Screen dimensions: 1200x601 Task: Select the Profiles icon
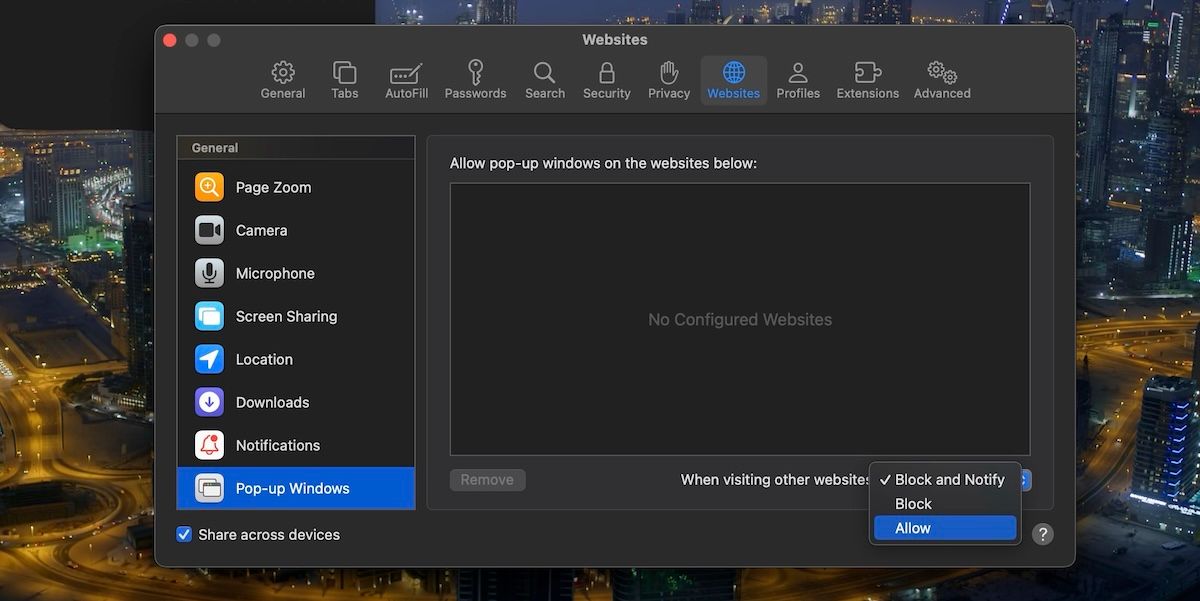(x=797, y=80)
